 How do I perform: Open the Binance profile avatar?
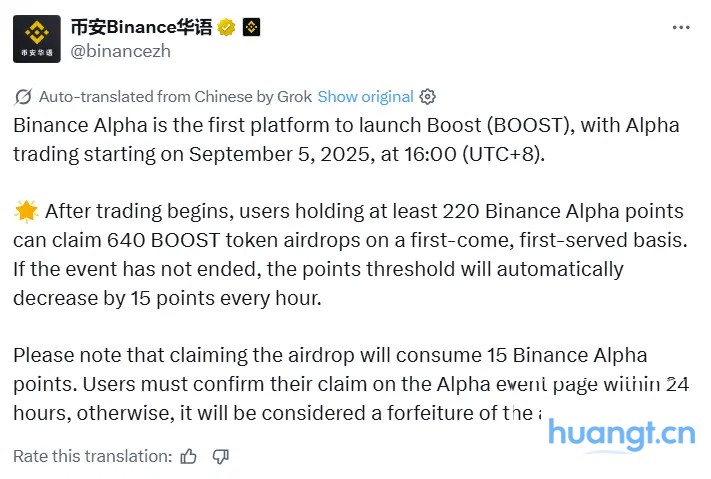click(36, 39)
